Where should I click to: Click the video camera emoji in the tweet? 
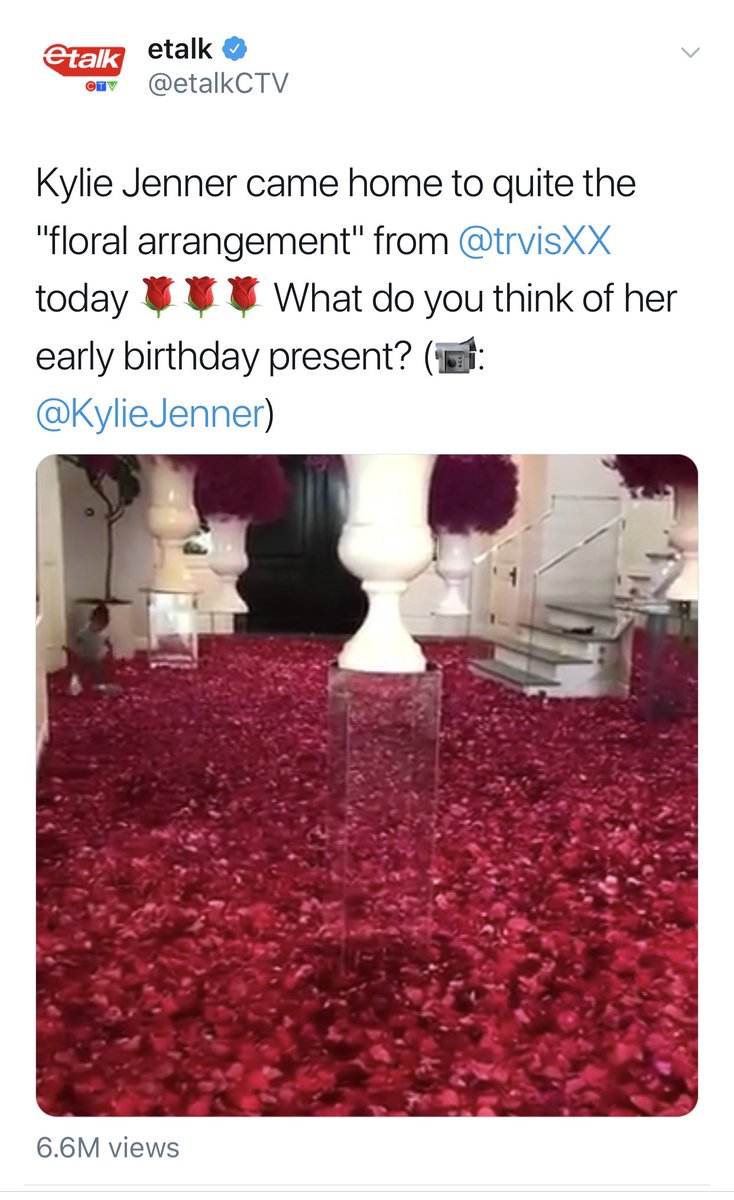454,356
